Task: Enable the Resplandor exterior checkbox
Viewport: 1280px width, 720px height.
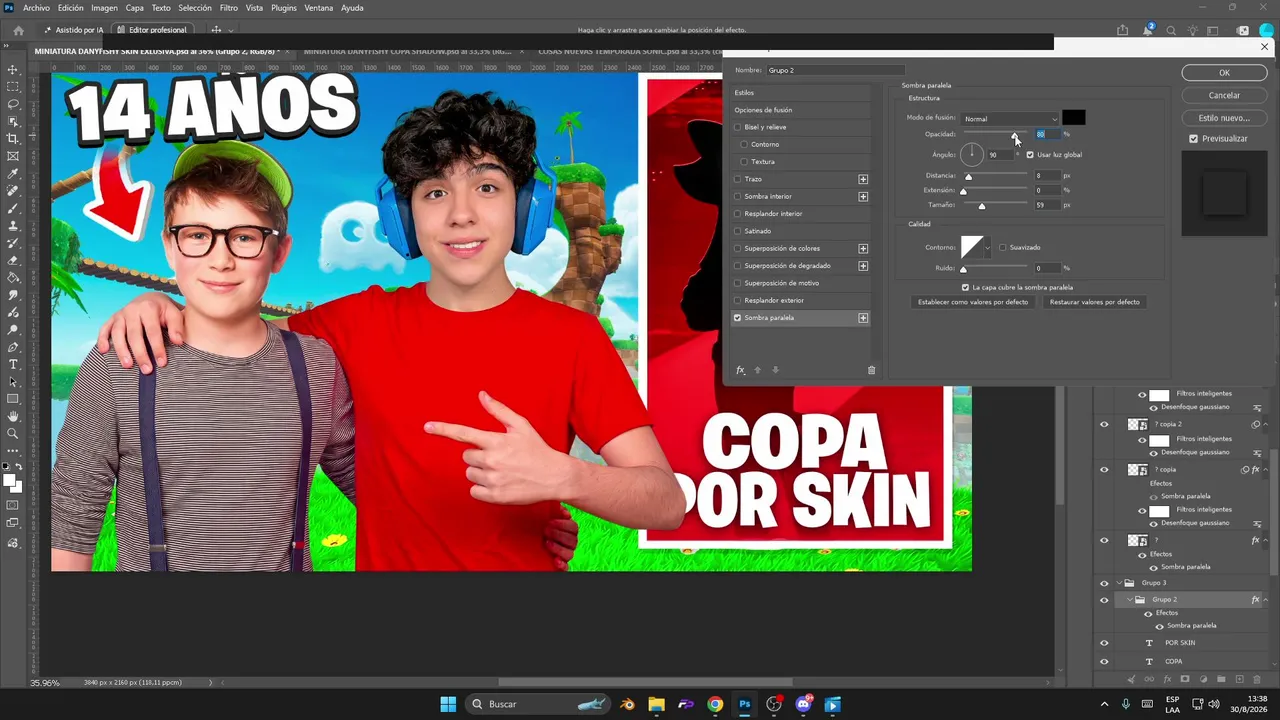Action: pyautogui.click(x=738, y=300)
